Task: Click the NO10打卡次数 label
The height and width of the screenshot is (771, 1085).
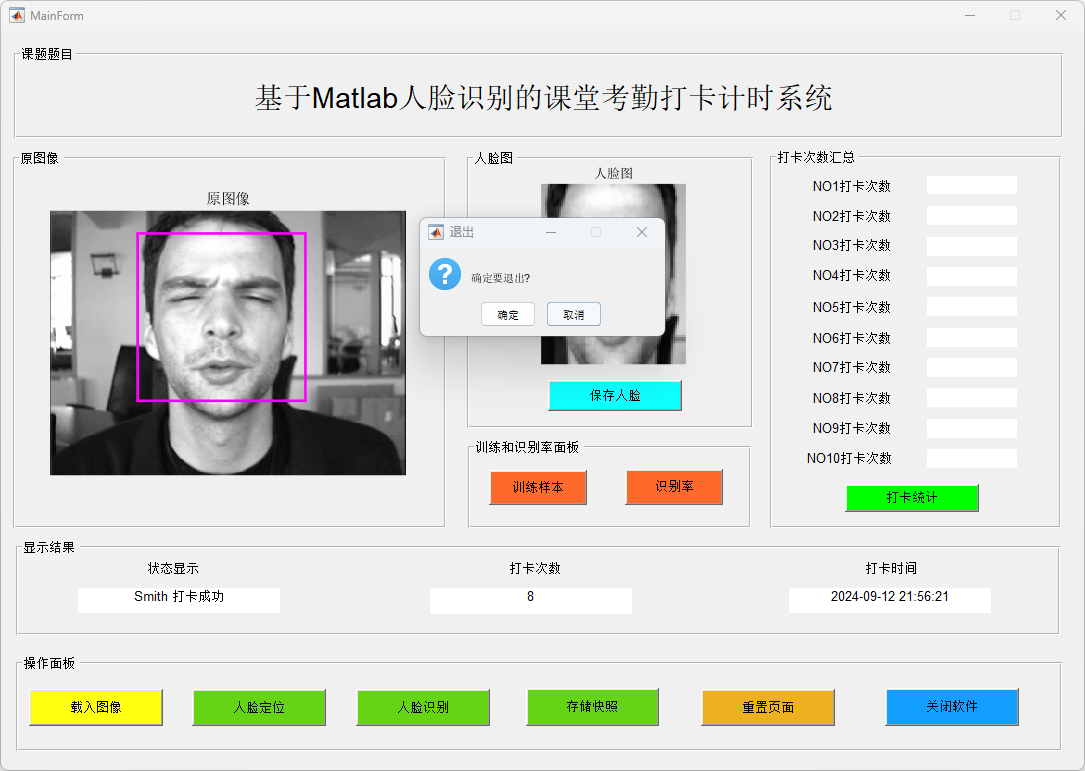Action: (849, 458)
